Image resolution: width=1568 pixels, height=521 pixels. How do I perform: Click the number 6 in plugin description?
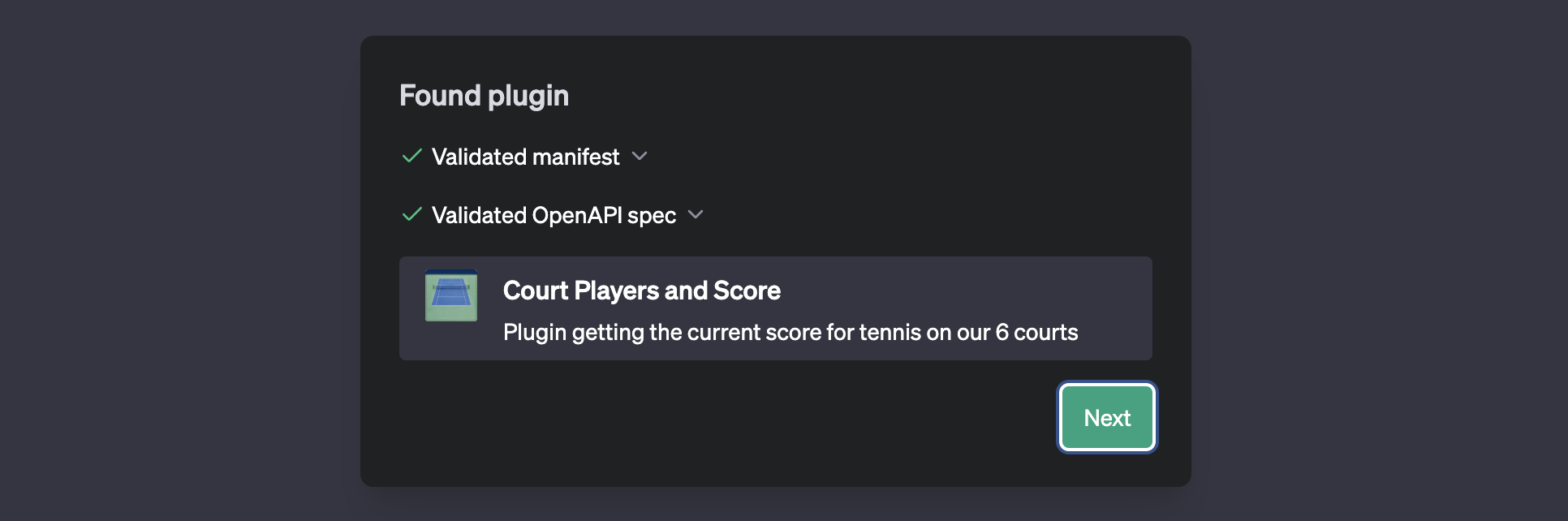1002,332
